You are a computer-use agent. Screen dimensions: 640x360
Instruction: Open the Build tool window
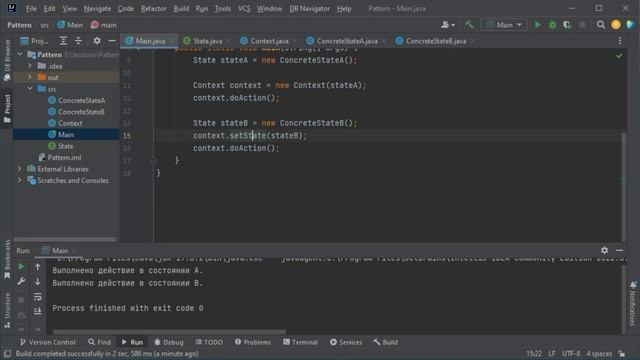tap(385, 342)
